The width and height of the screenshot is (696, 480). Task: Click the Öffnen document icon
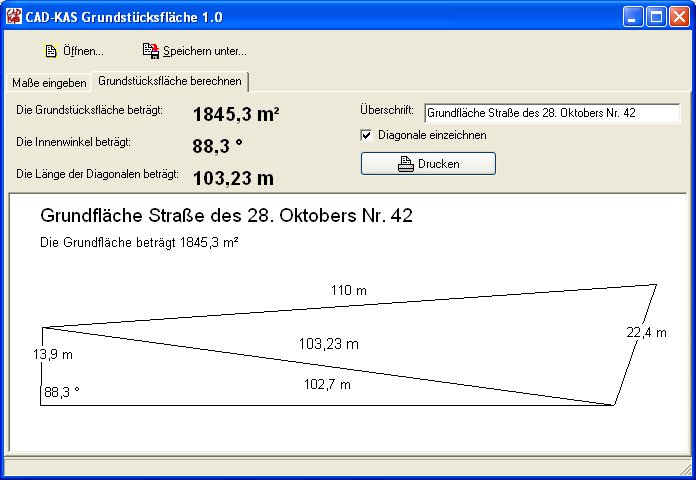tap(51, 51)
